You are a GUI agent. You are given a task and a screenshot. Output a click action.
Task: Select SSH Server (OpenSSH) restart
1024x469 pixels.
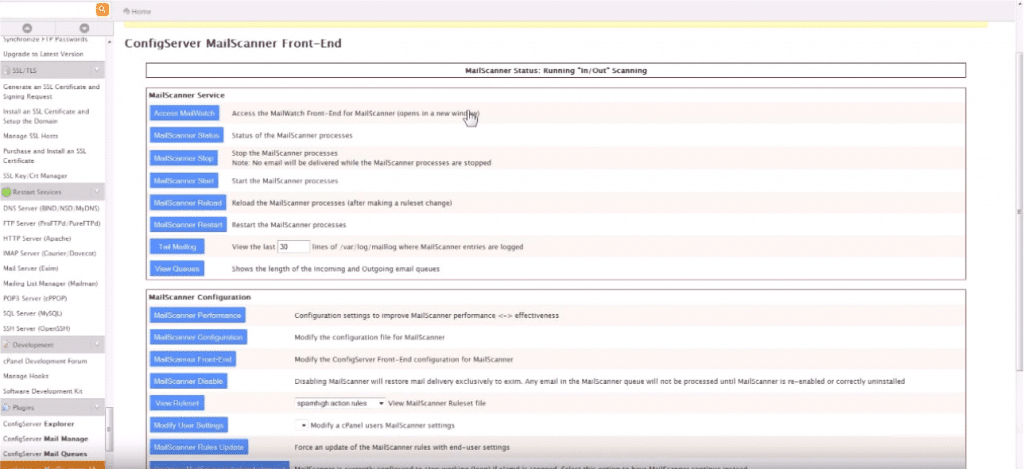37,329
